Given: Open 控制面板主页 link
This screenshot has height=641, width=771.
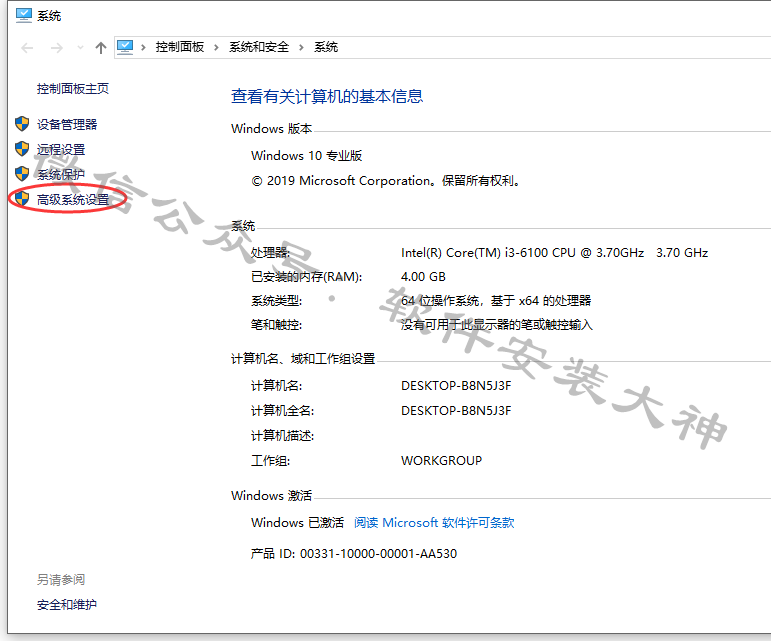Looking at the screenshot, I should (73, 88).
